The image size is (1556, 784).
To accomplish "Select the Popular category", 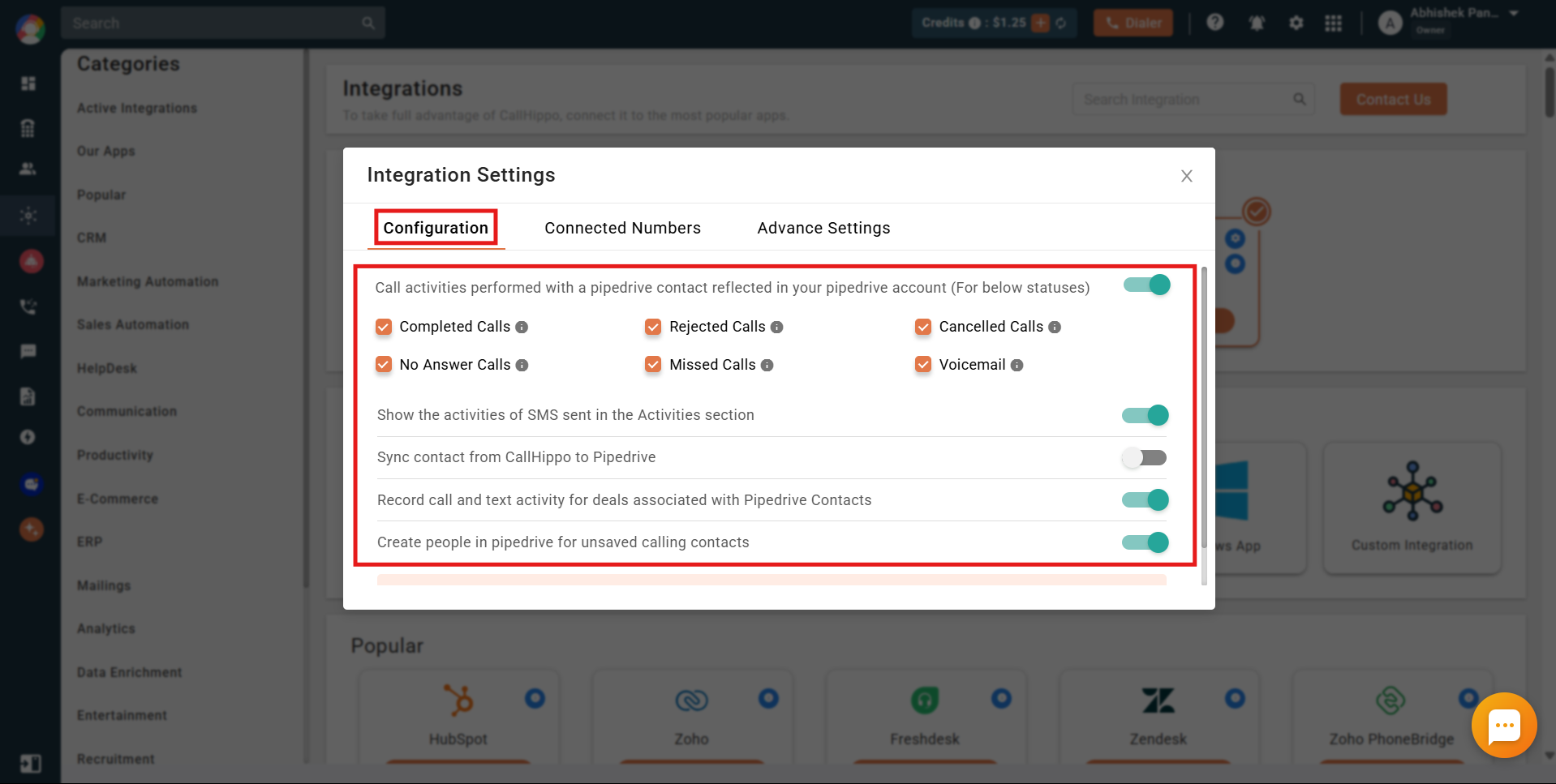I will [101, 195].
